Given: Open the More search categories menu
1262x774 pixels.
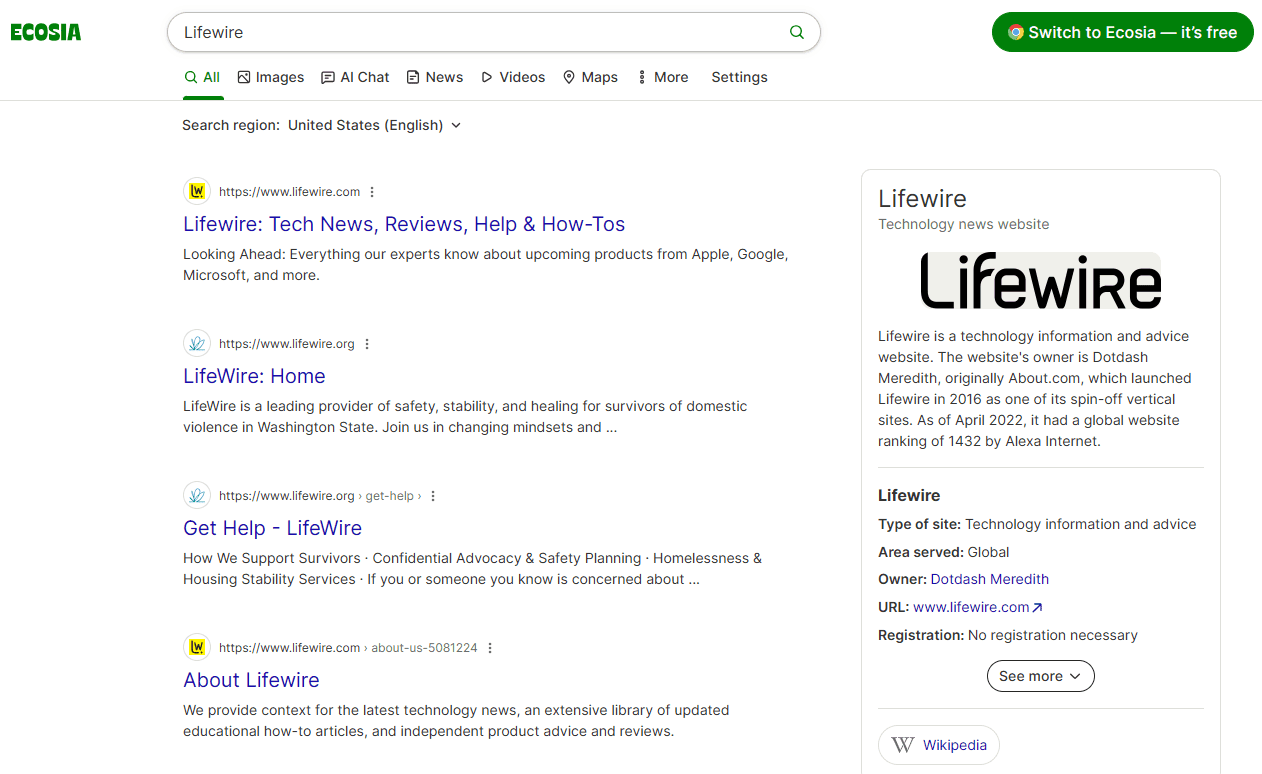Looking at the screenshot, I should 662,77.
